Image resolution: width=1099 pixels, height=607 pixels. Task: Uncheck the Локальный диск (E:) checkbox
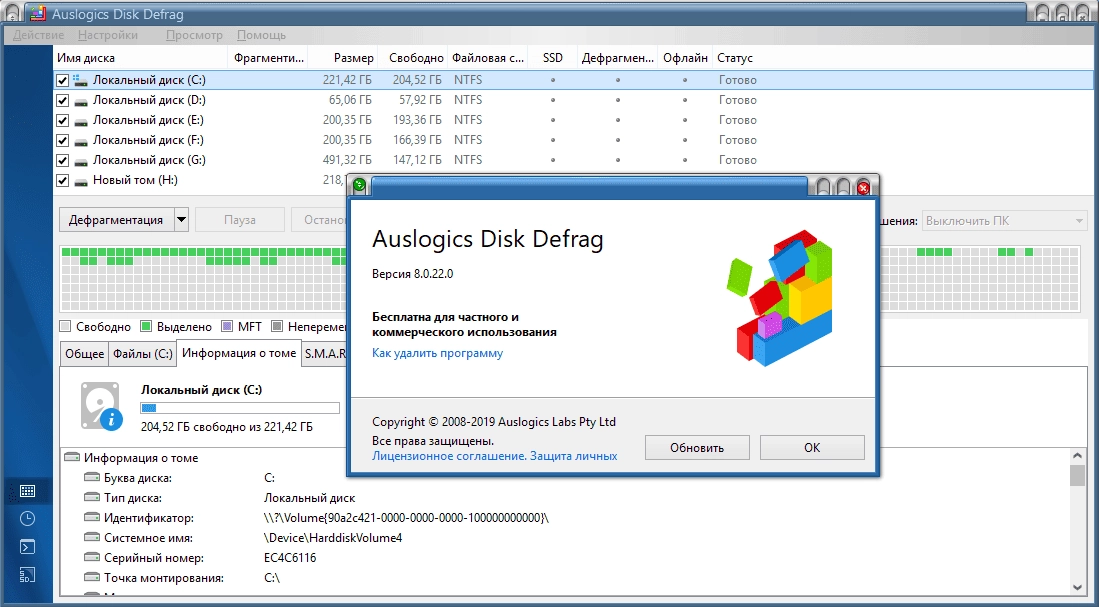(x=62, y=121)
